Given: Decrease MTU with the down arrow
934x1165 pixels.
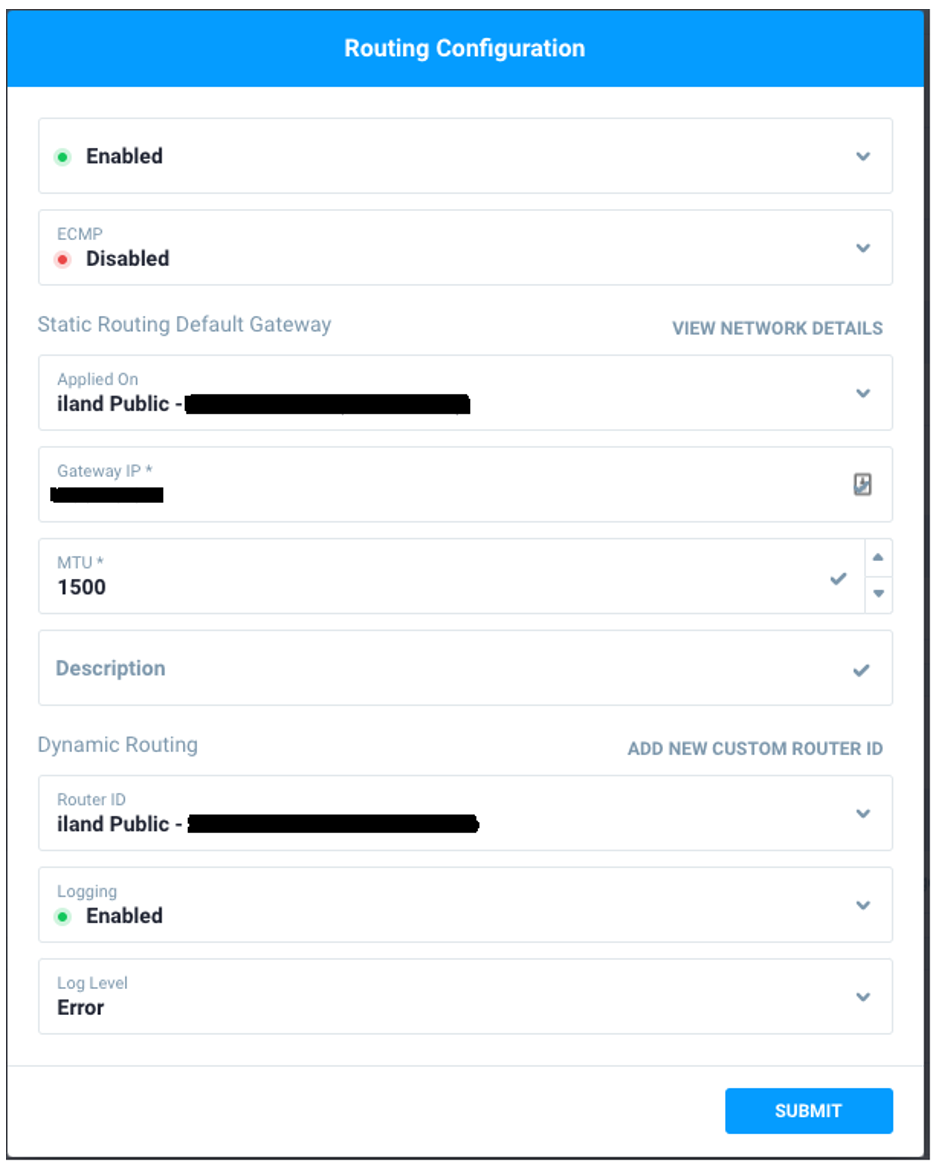Looking at the screenshot, I should (x=878, y=594).
